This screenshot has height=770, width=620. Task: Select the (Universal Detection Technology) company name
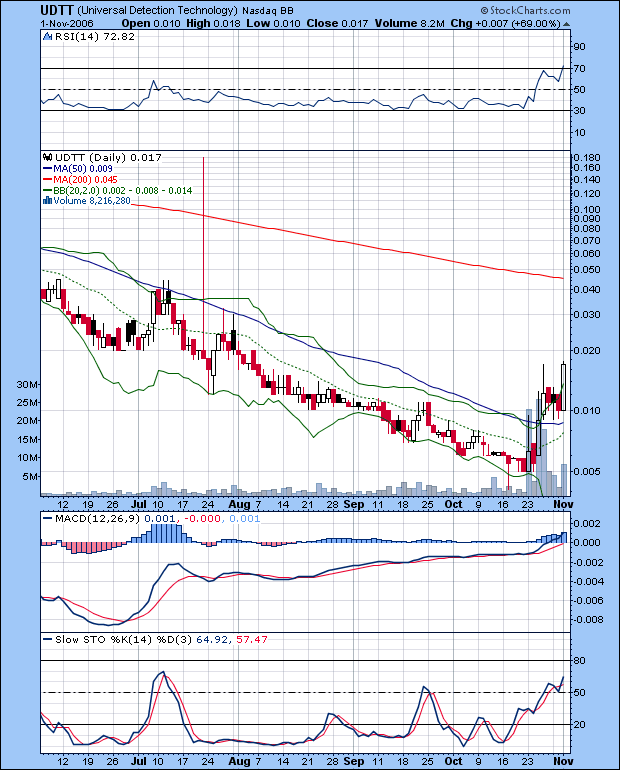click(158, 10)
